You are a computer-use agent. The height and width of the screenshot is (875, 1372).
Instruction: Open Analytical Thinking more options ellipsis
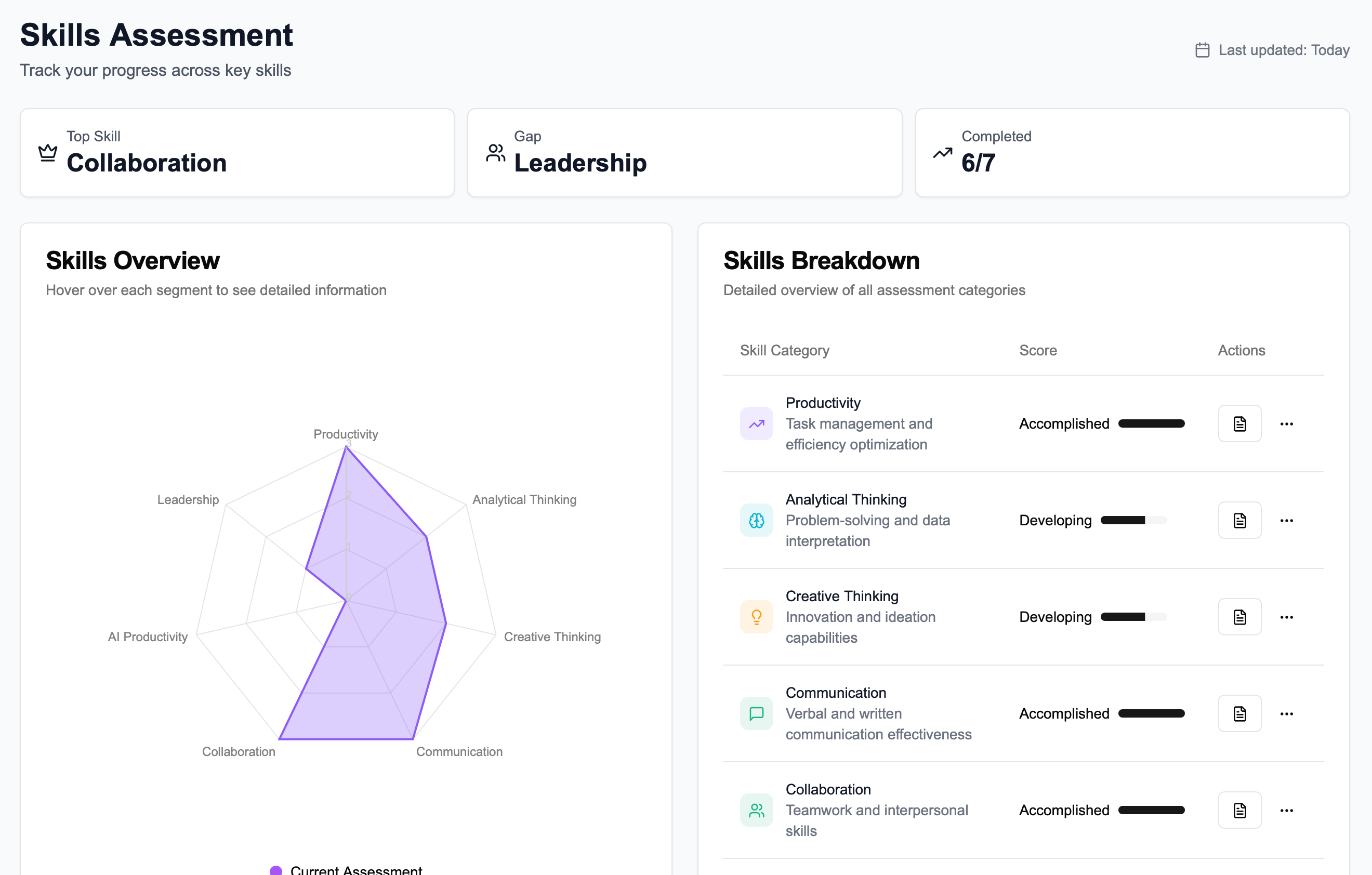[1286, 520]
